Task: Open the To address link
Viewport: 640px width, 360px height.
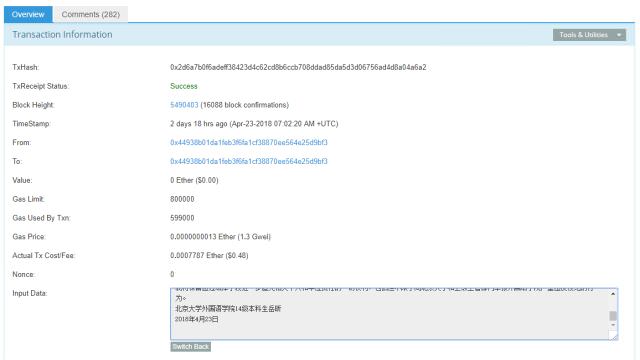Action: pyautogui.click(x=249, y=161)
